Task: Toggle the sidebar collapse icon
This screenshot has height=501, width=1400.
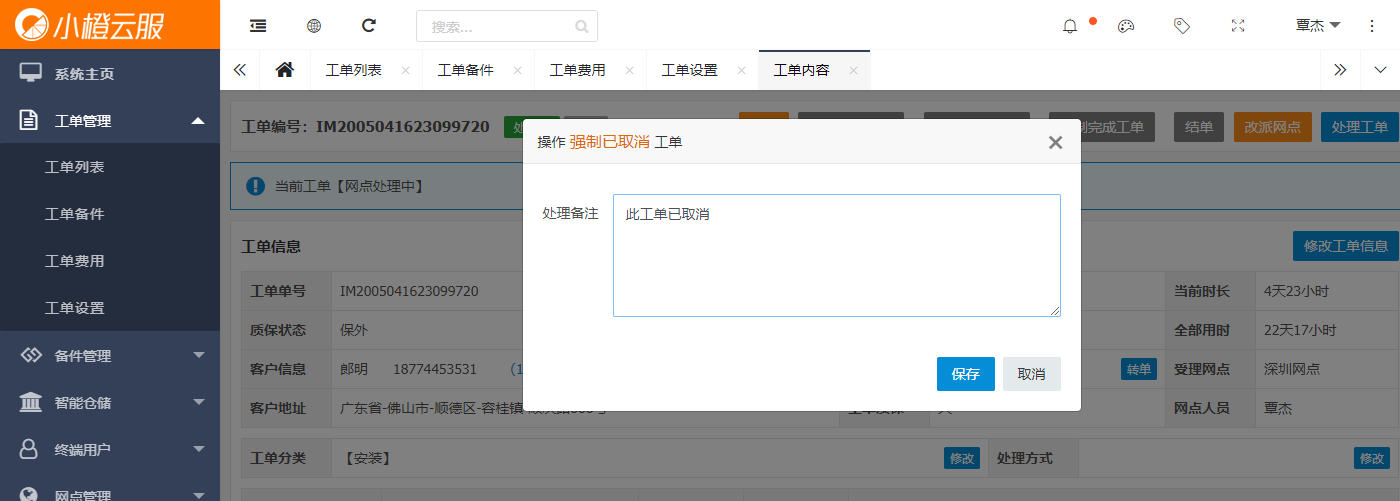Action: coord(258,26)
